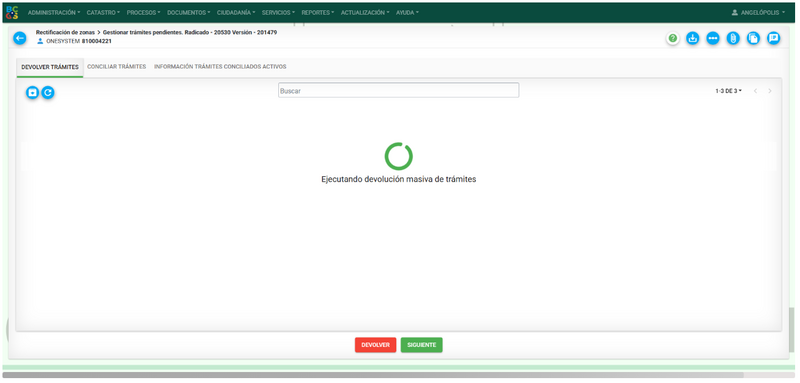Image resolution: width=800 pixels, height=383 pixels.
Task: Select the DEVOLVER TRÁMITES tab
Action: [x=50, y=67]
